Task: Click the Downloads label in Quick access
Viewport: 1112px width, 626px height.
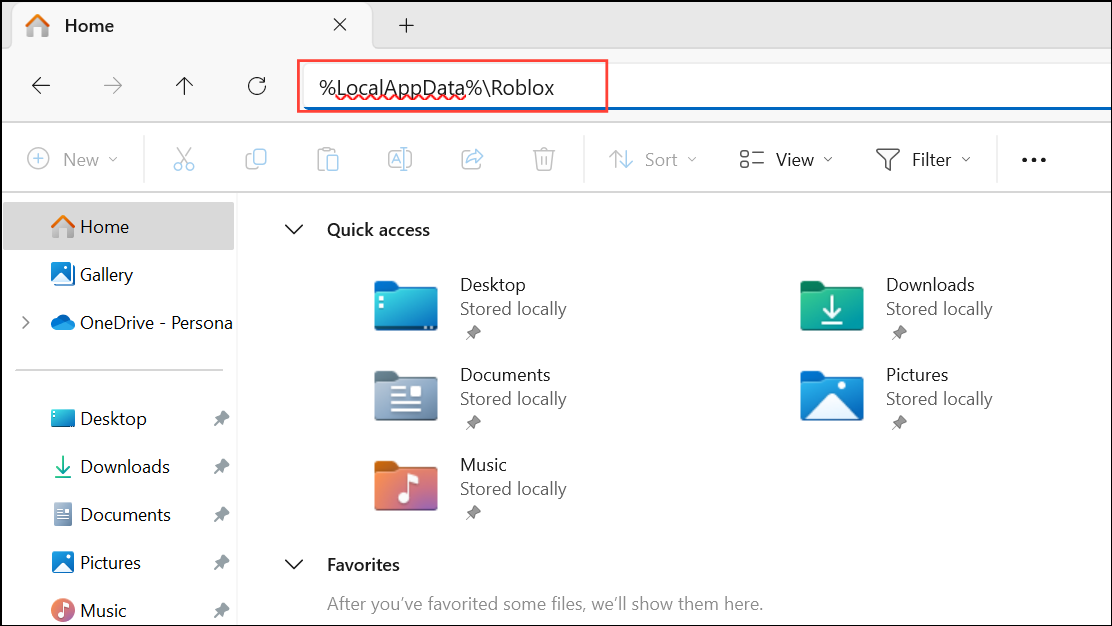Action: pos(930,284)
